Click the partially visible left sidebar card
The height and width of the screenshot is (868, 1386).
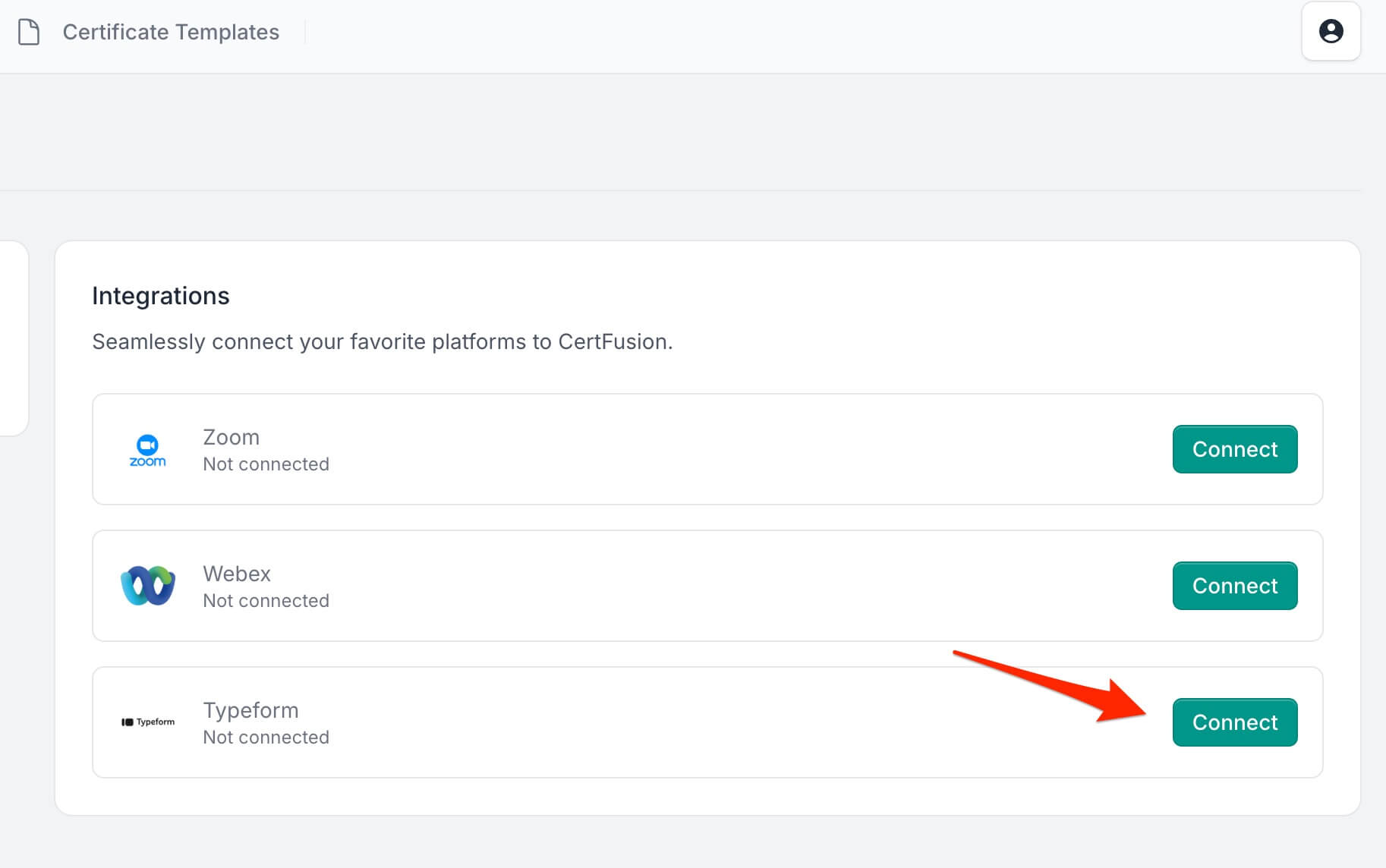click(x=14, y=338)
